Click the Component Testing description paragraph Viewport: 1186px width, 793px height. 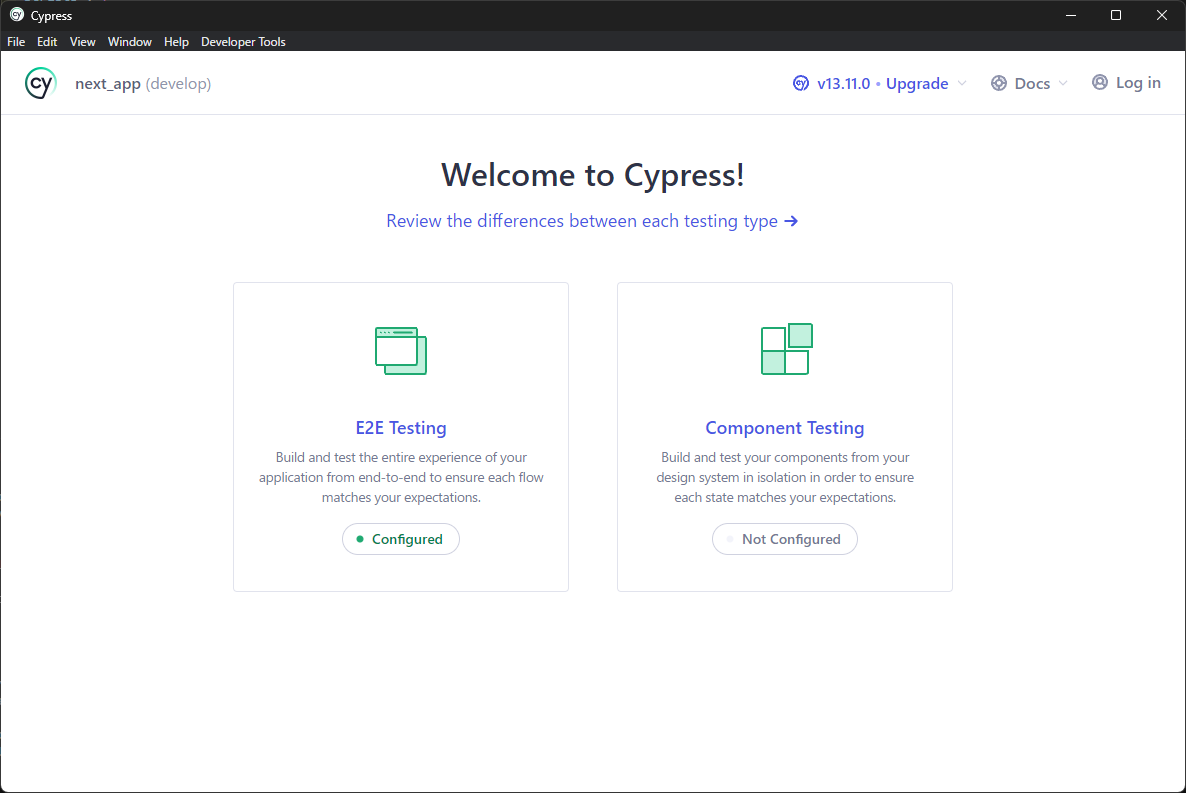(x=784, y=477)
